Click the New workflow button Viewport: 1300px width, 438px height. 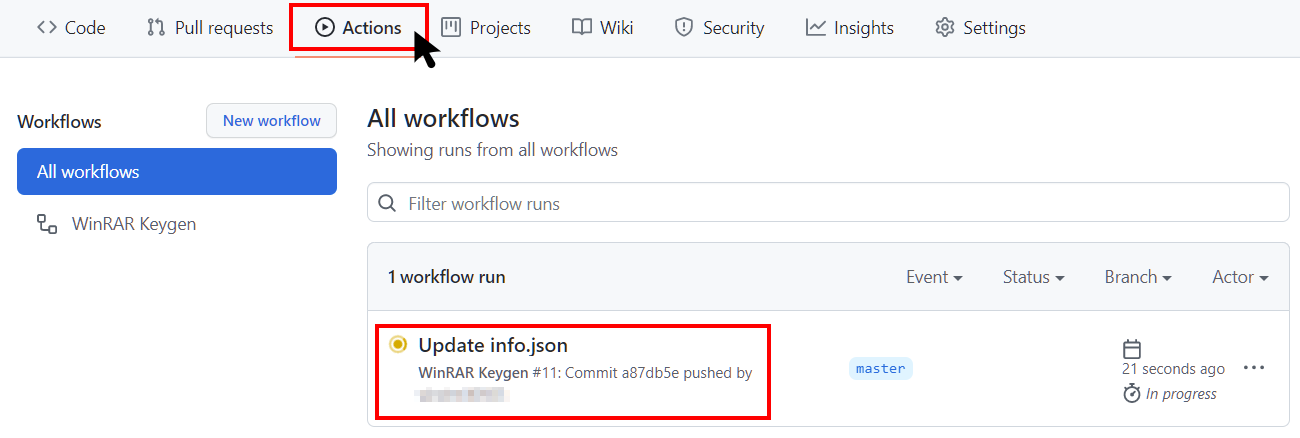[x=271, y=121]
